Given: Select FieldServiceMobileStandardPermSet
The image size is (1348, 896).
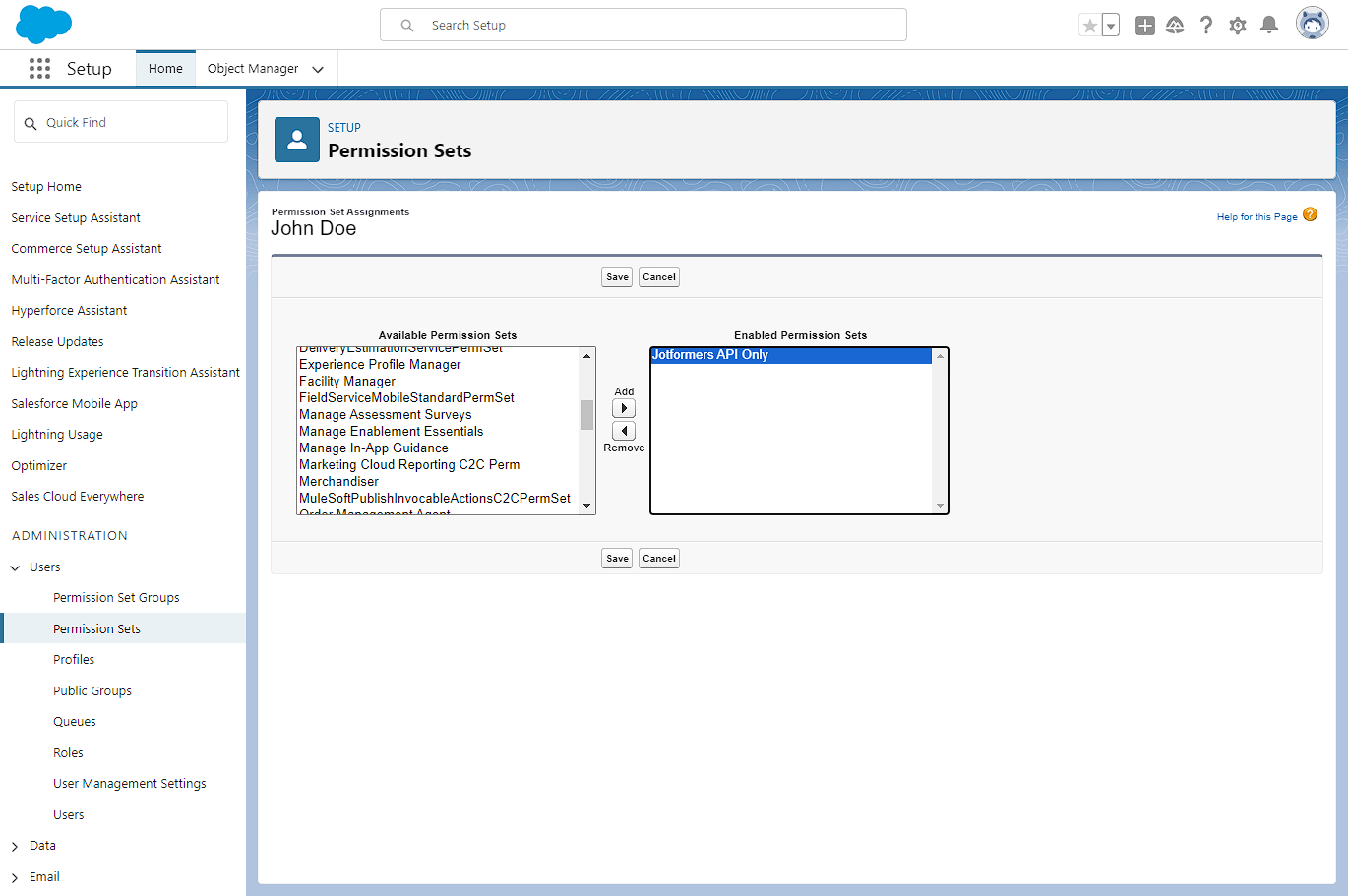Looking at the screenshot, I should [406, 398].
